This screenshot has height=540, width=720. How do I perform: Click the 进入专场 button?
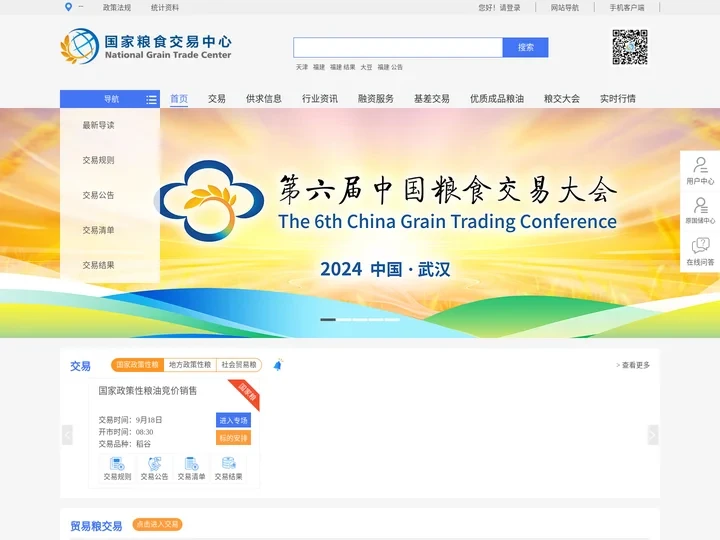(233, 420)
